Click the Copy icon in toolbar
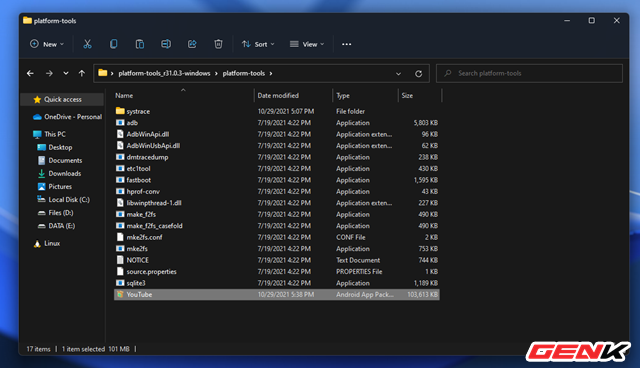This screenshot has width=640, height=368. coord(113,44)
